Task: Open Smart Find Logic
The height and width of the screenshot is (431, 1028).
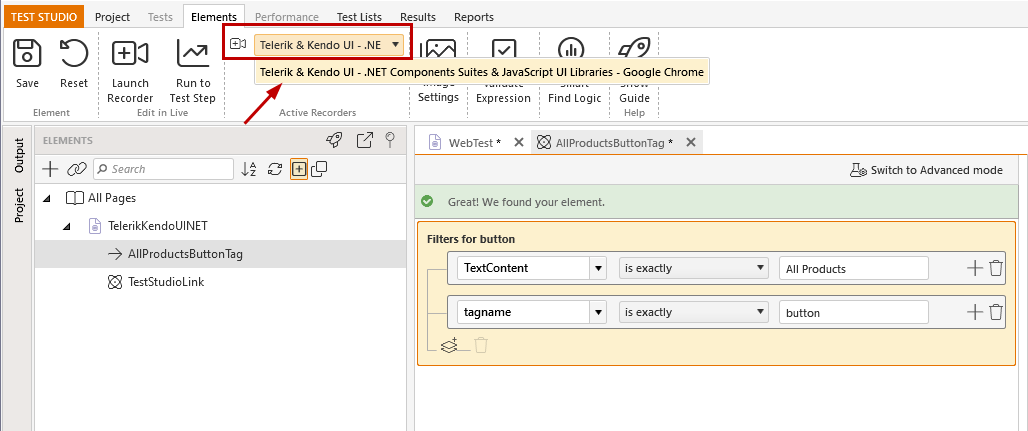Action: (x=574, y=71)
